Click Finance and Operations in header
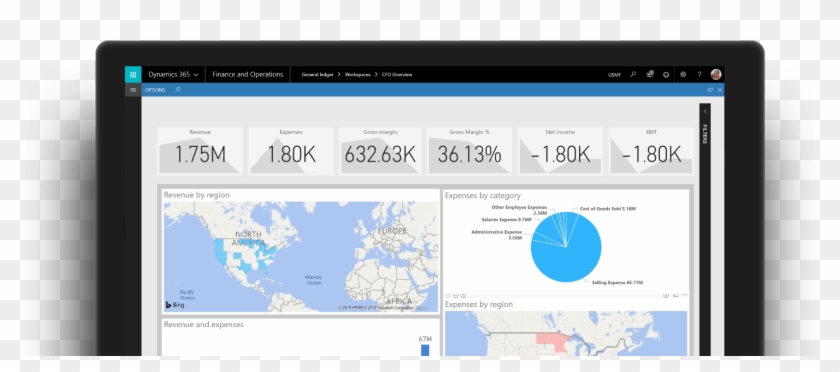Viewport: 840px width, 372px height. point(248,75)
